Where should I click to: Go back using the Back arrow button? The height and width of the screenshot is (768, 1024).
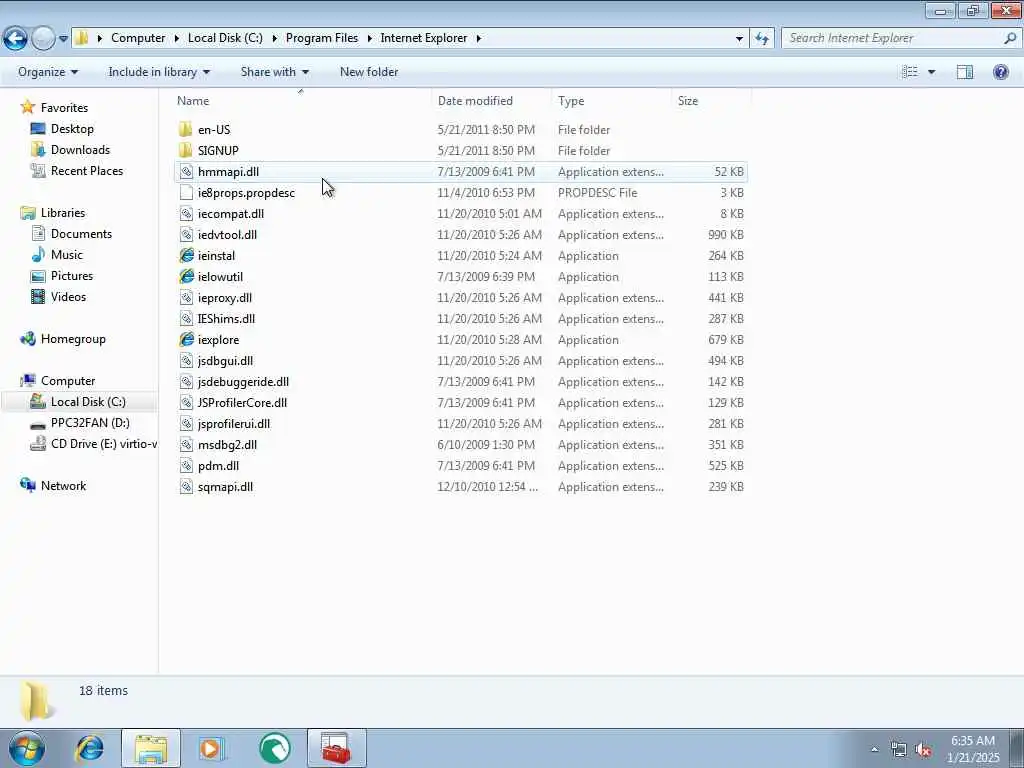click(15, 39)
